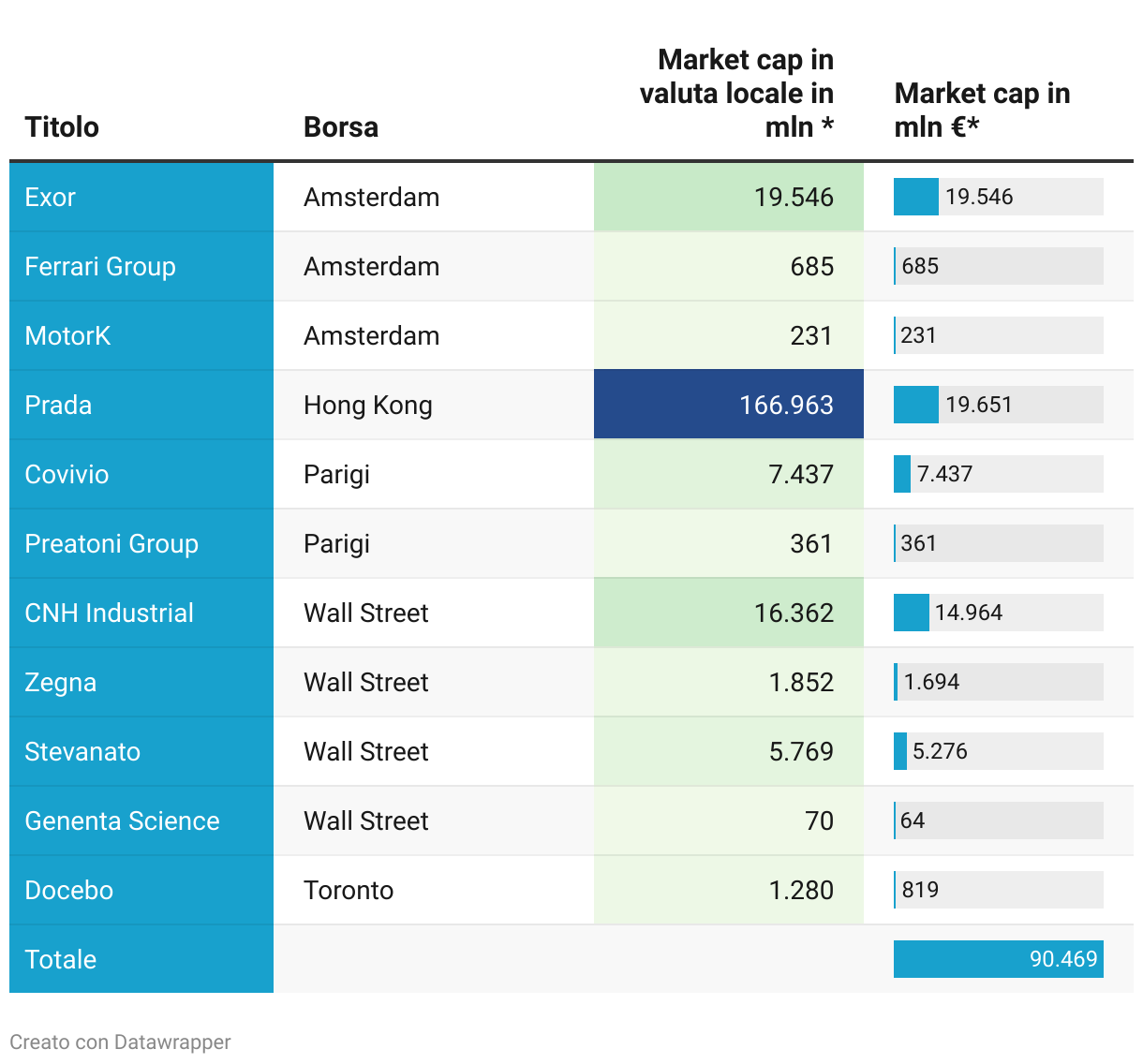Click the Totale 90.469 bar
Viewport: 1143px width, 1064px height.
point(998,959)
